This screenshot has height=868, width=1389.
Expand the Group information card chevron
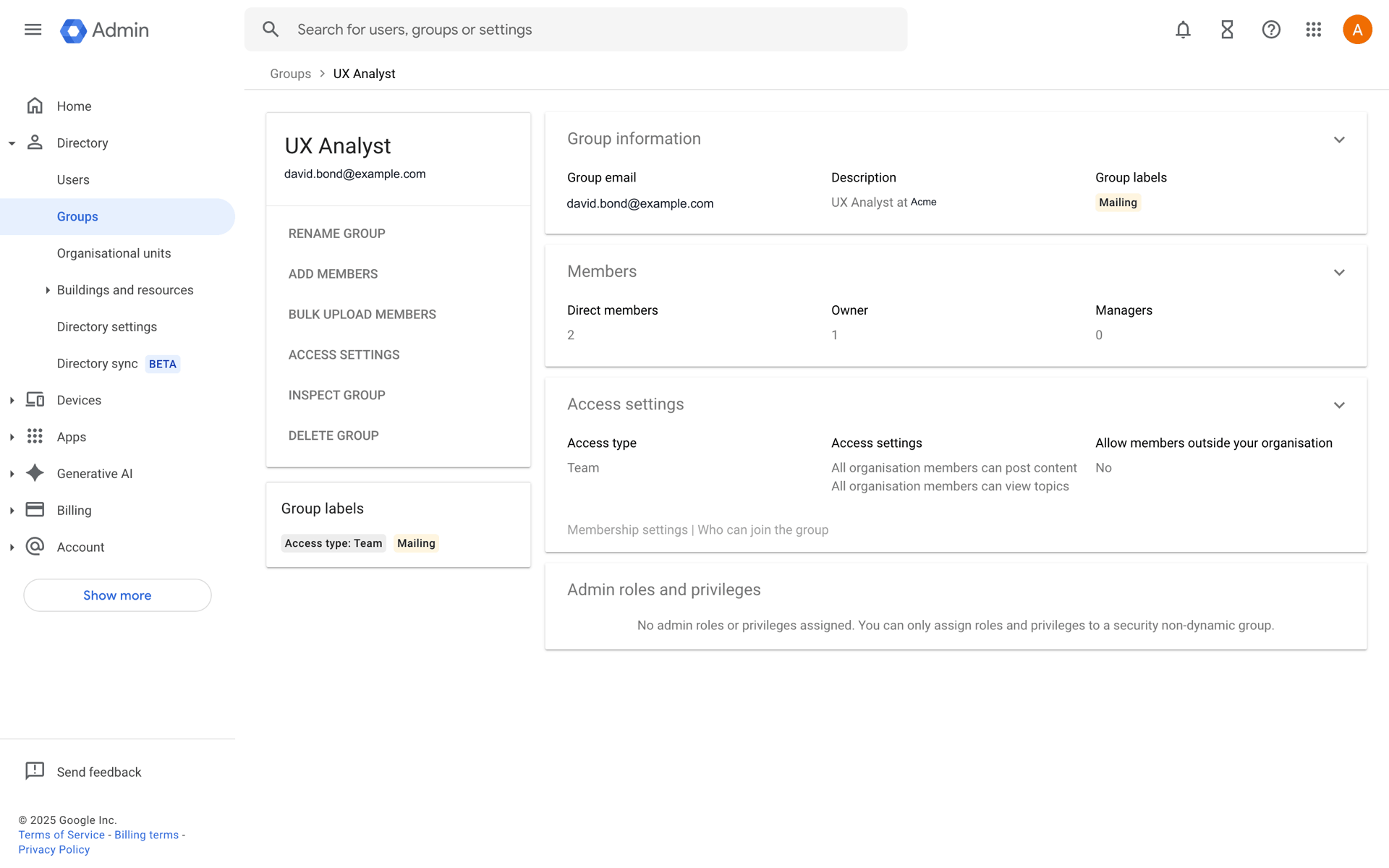[x=1339, y=140]
